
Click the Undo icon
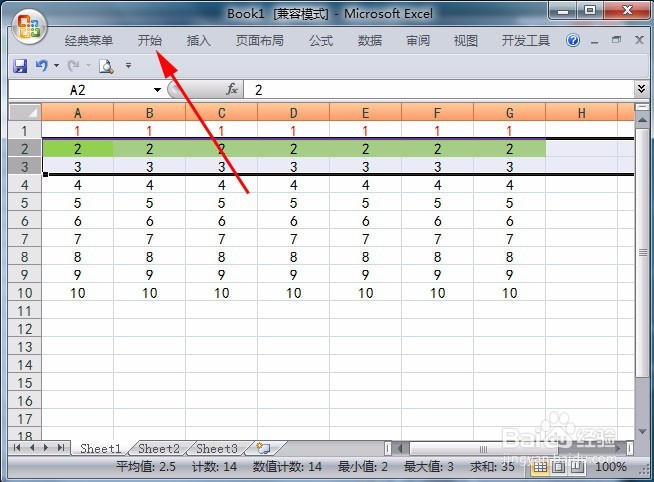[x=41, y=65]
